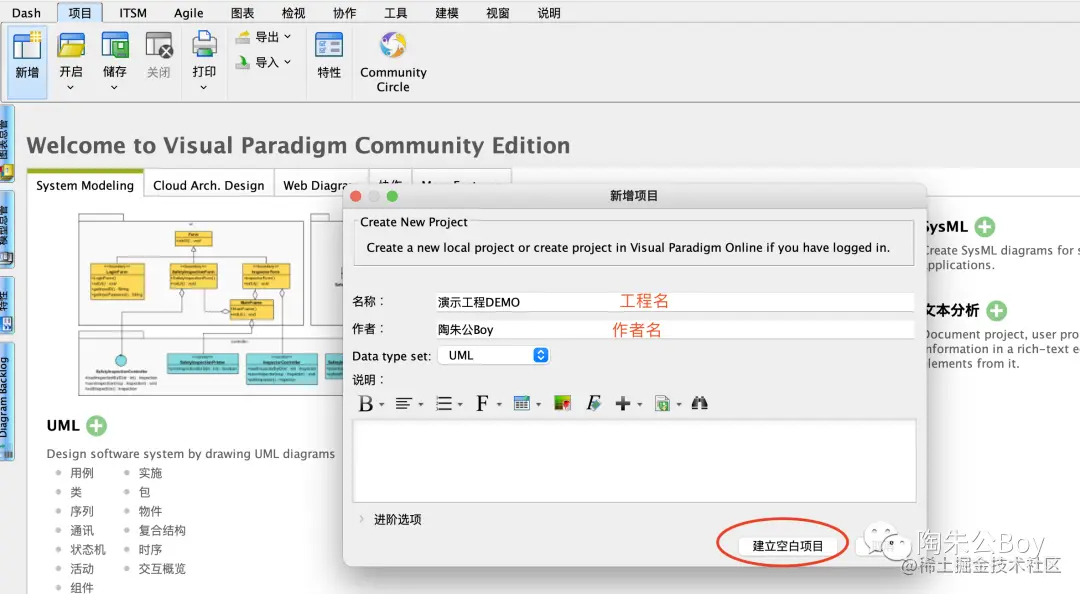Click the 特性 properties icon

[329, 45]
